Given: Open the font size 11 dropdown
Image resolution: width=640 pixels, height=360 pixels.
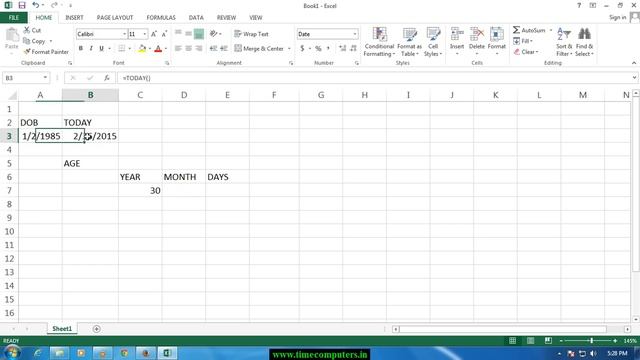Looking at the screenshot, I should tap(144, 34).
